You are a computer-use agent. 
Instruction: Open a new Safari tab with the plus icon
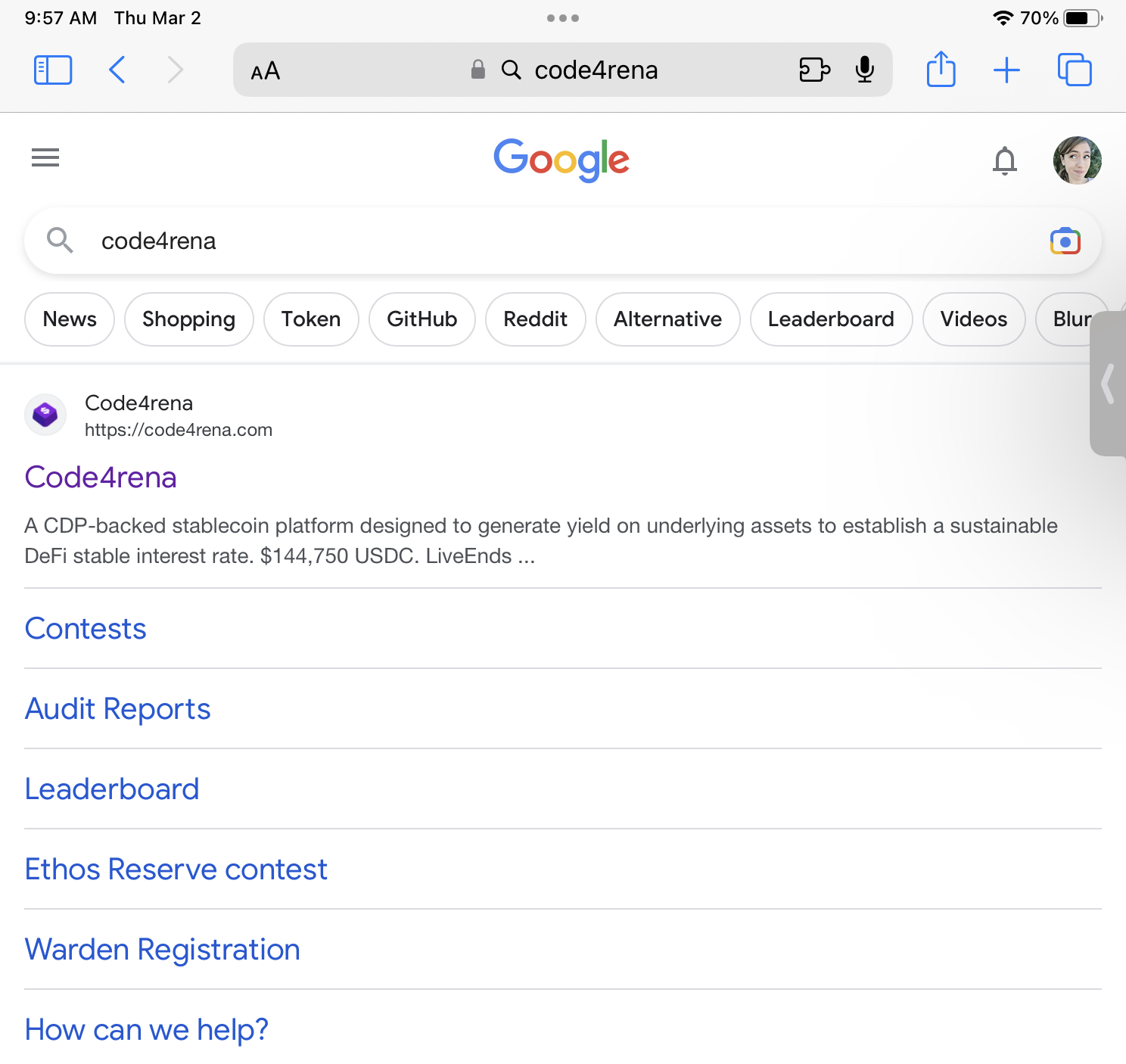pyautogui.click(x=1006, y=70)
